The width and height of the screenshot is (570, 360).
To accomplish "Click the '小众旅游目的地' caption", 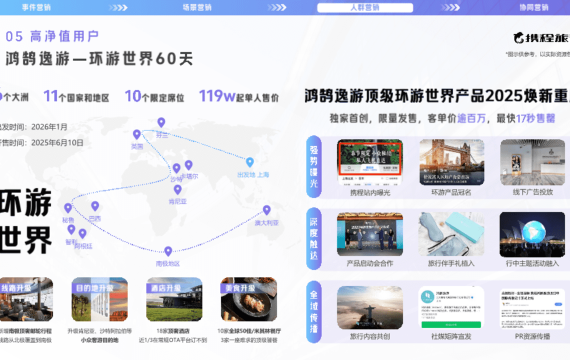I will pyautogui.click(x=100, y=340).
